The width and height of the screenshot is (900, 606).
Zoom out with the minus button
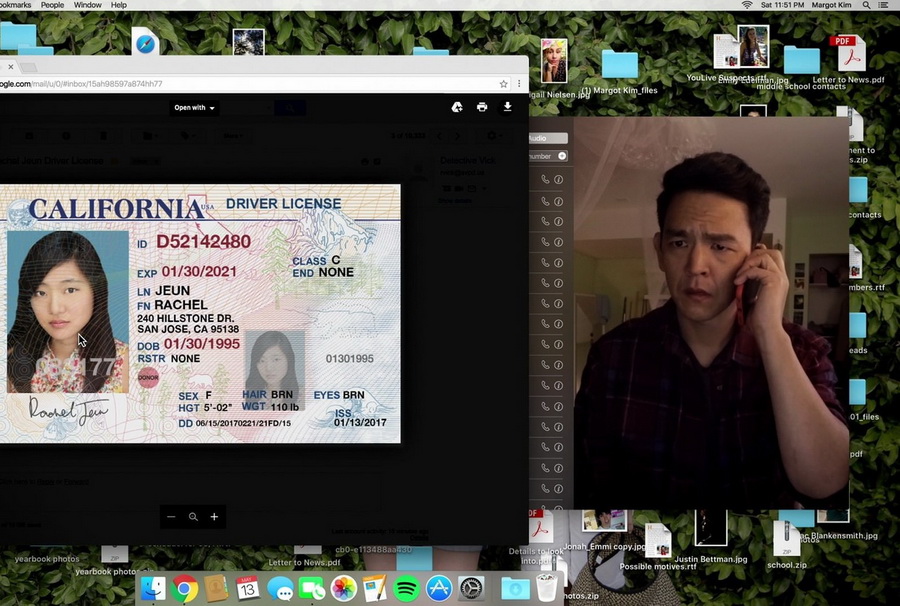[171, 517]
